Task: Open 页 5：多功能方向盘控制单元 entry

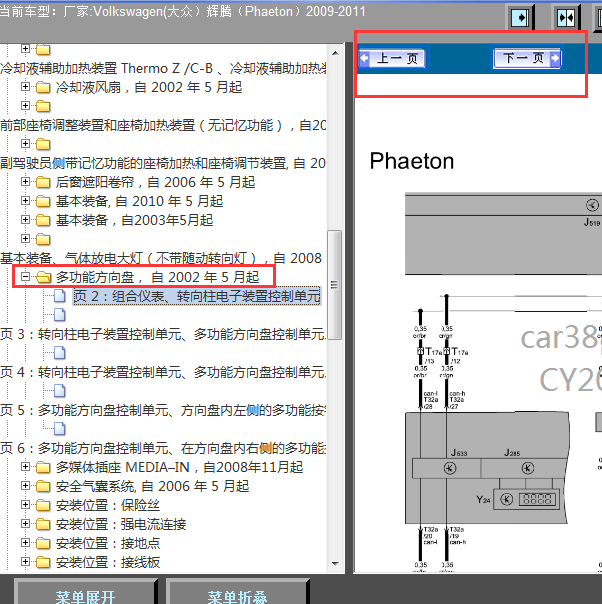Action: coord(163,410)
